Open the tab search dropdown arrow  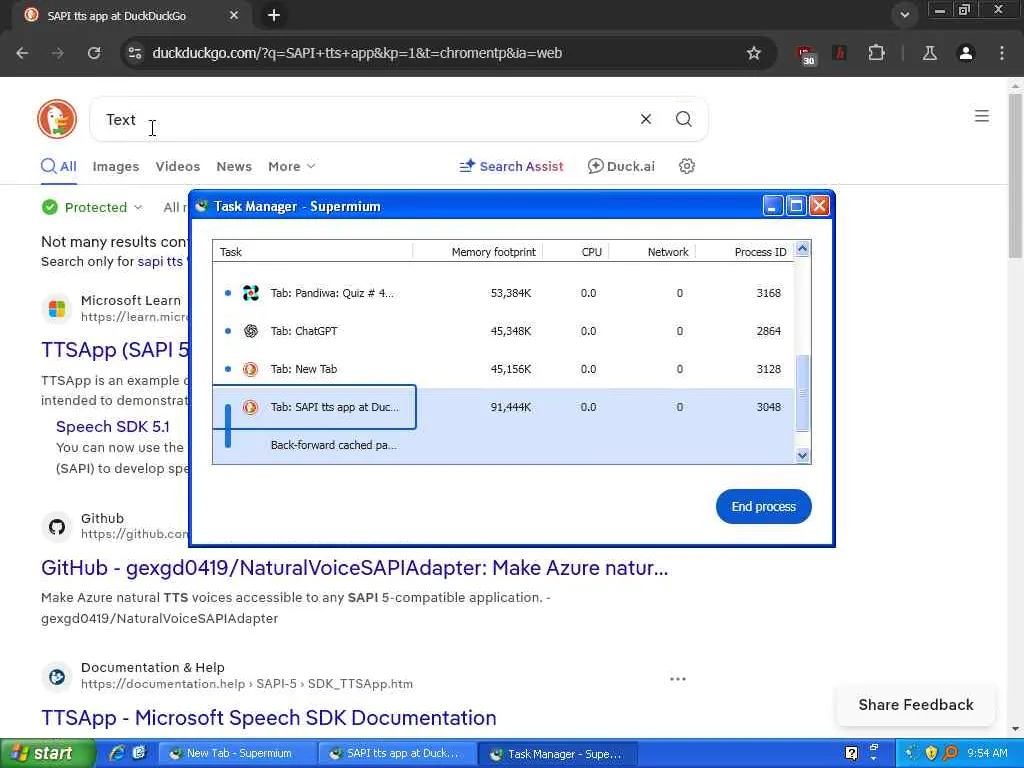click(904, 14)
